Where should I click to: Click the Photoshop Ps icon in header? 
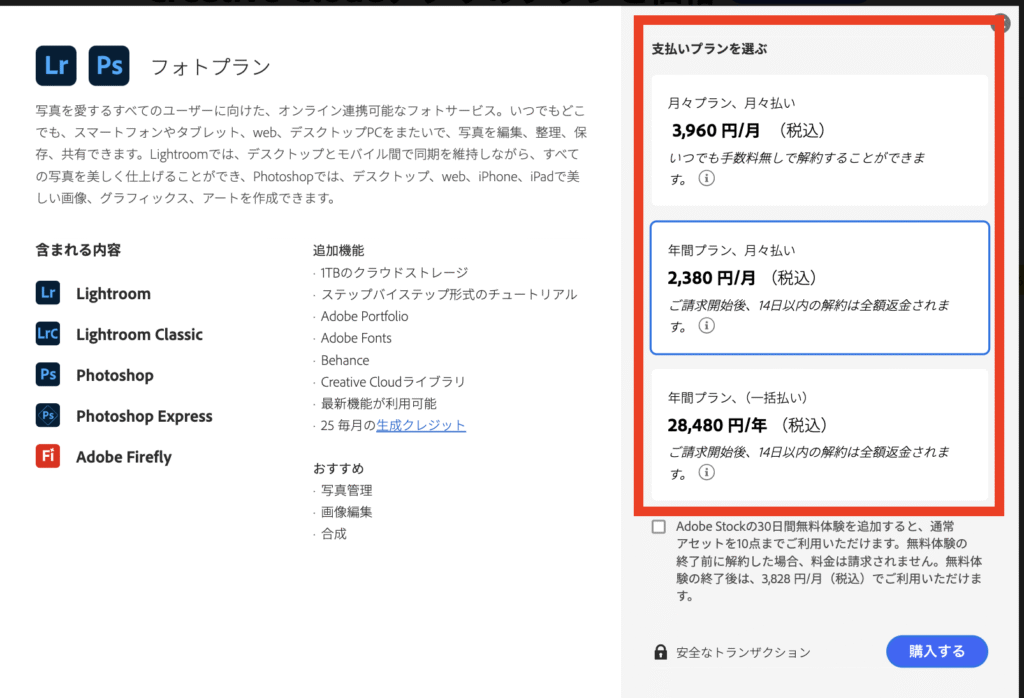[109, 65]
